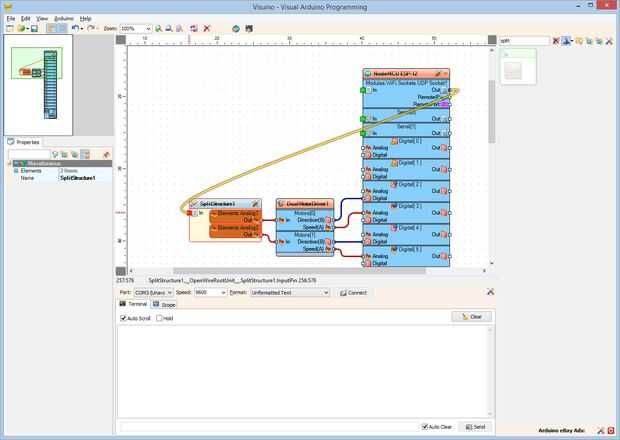Open the Format Unformatted Text dropdown
The width and height of the screenshot is (620, 440).
(x=326, y=293)
